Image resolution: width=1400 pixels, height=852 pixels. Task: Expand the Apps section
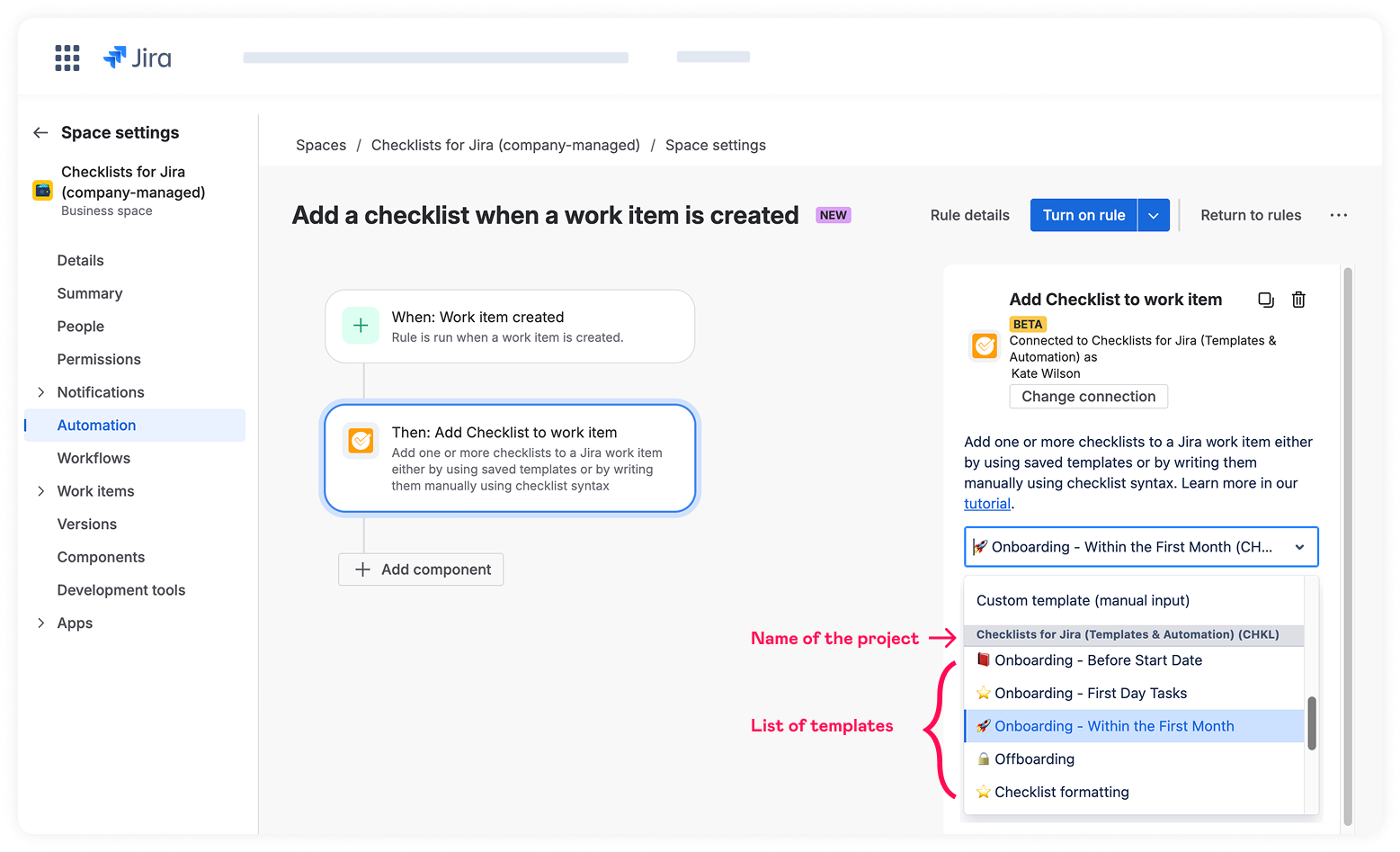(40, 623)
